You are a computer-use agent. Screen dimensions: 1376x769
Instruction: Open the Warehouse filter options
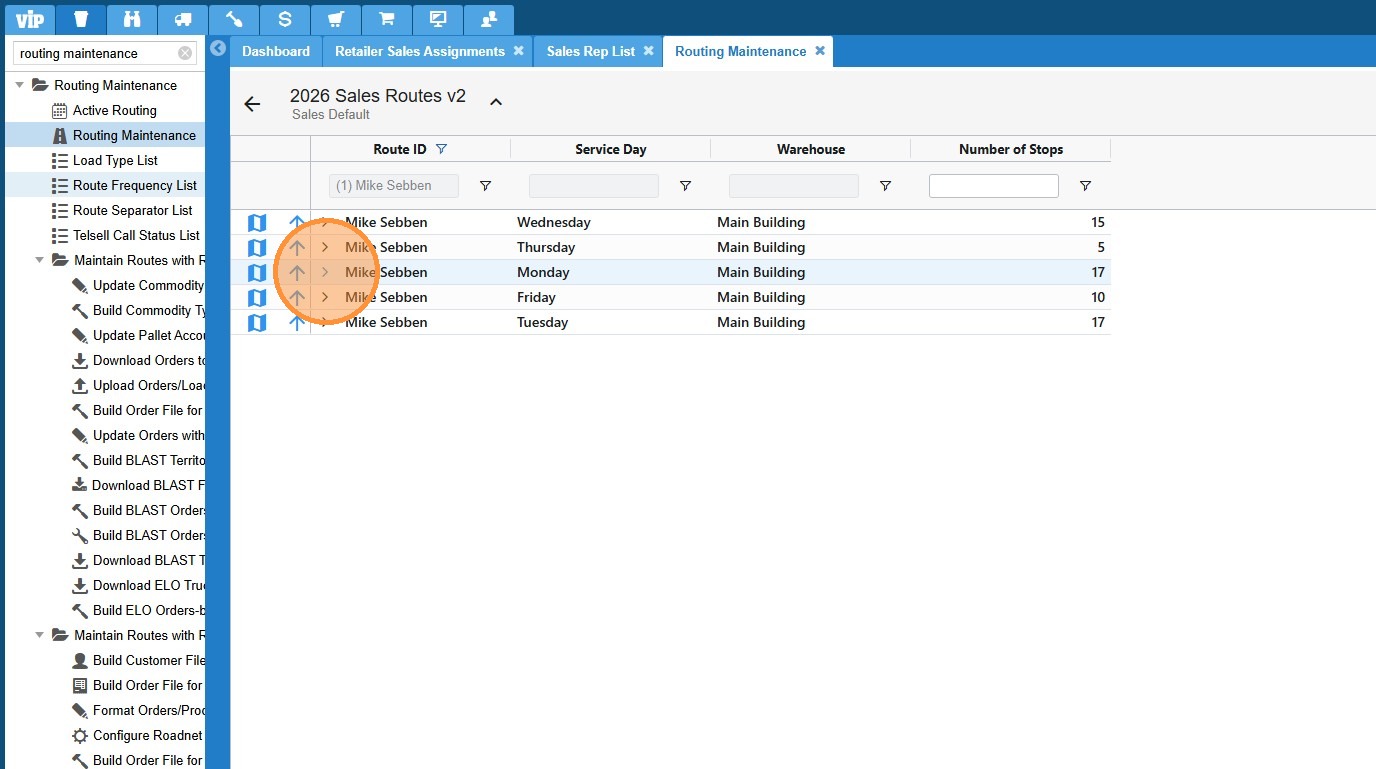coord(885,186)
